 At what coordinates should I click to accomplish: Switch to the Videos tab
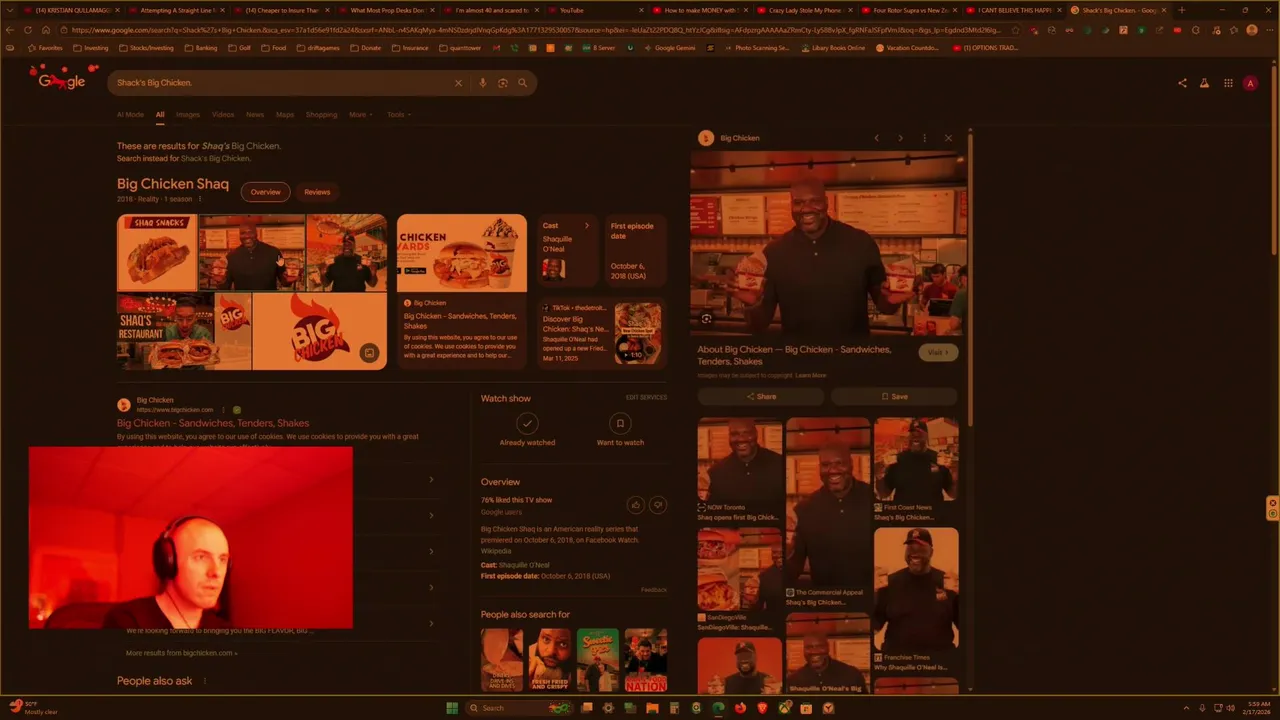point(223,115)
